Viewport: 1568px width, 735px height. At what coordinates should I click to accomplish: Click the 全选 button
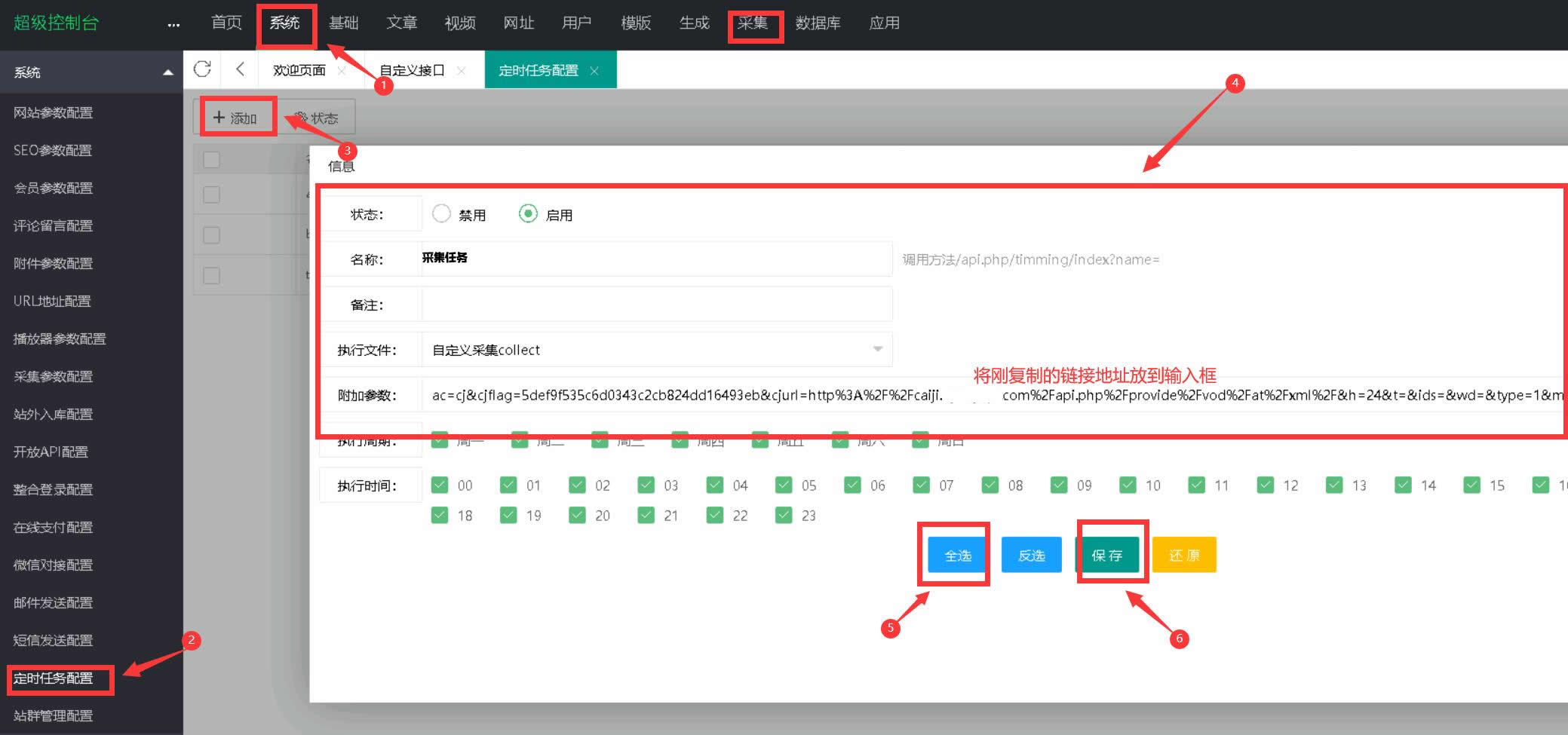[x=958, y=555]
